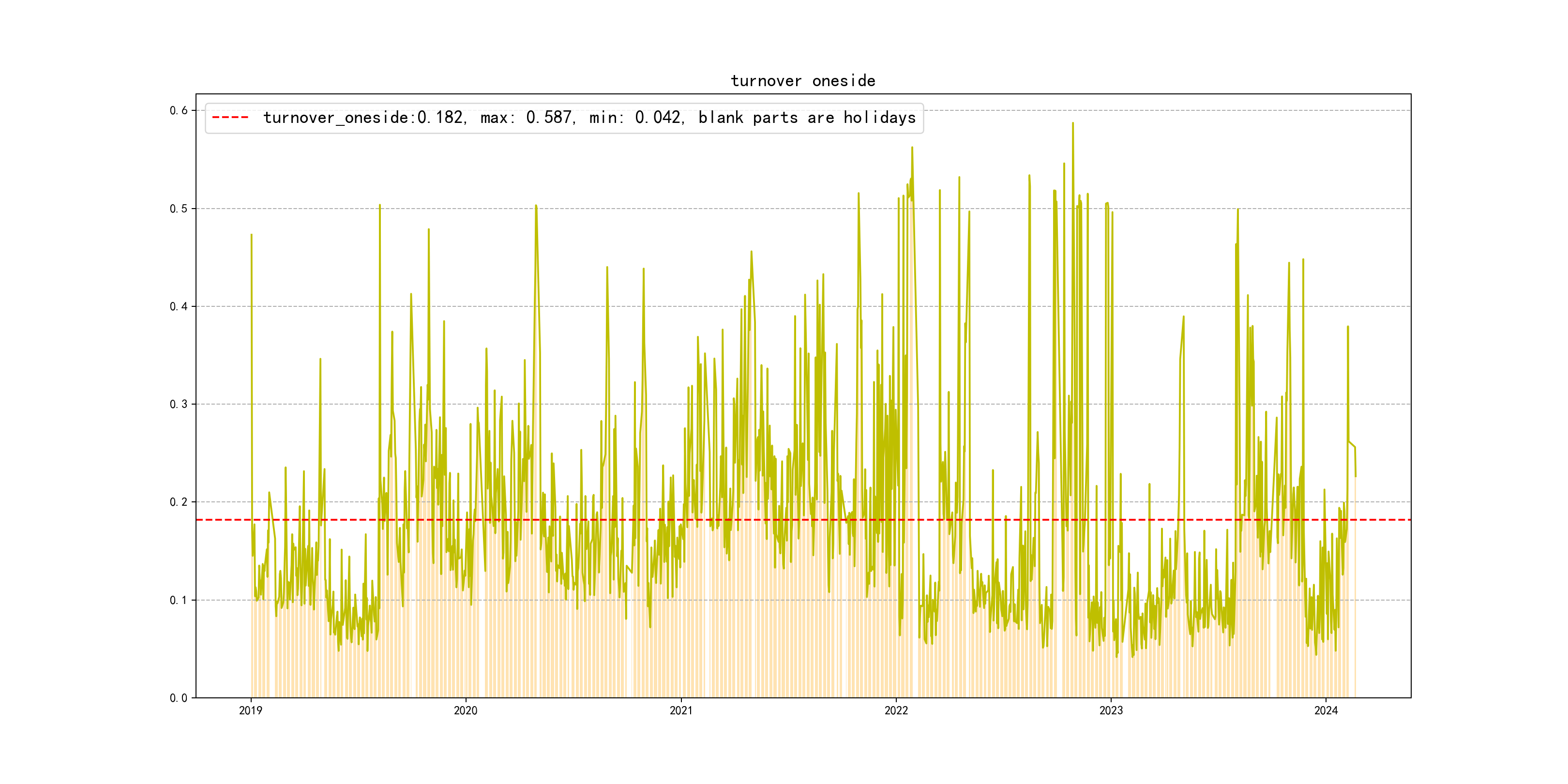
Task: Click the x-axis tick label 2024
Action: (1326, 710)
